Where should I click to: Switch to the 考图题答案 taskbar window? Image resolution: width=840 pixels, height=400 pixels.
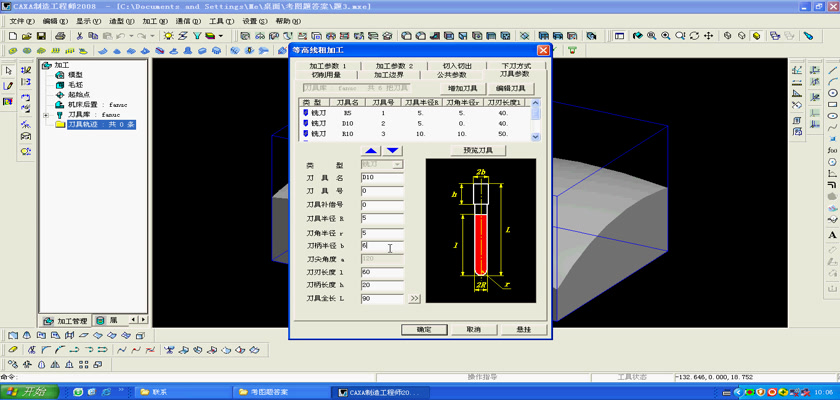280,393
